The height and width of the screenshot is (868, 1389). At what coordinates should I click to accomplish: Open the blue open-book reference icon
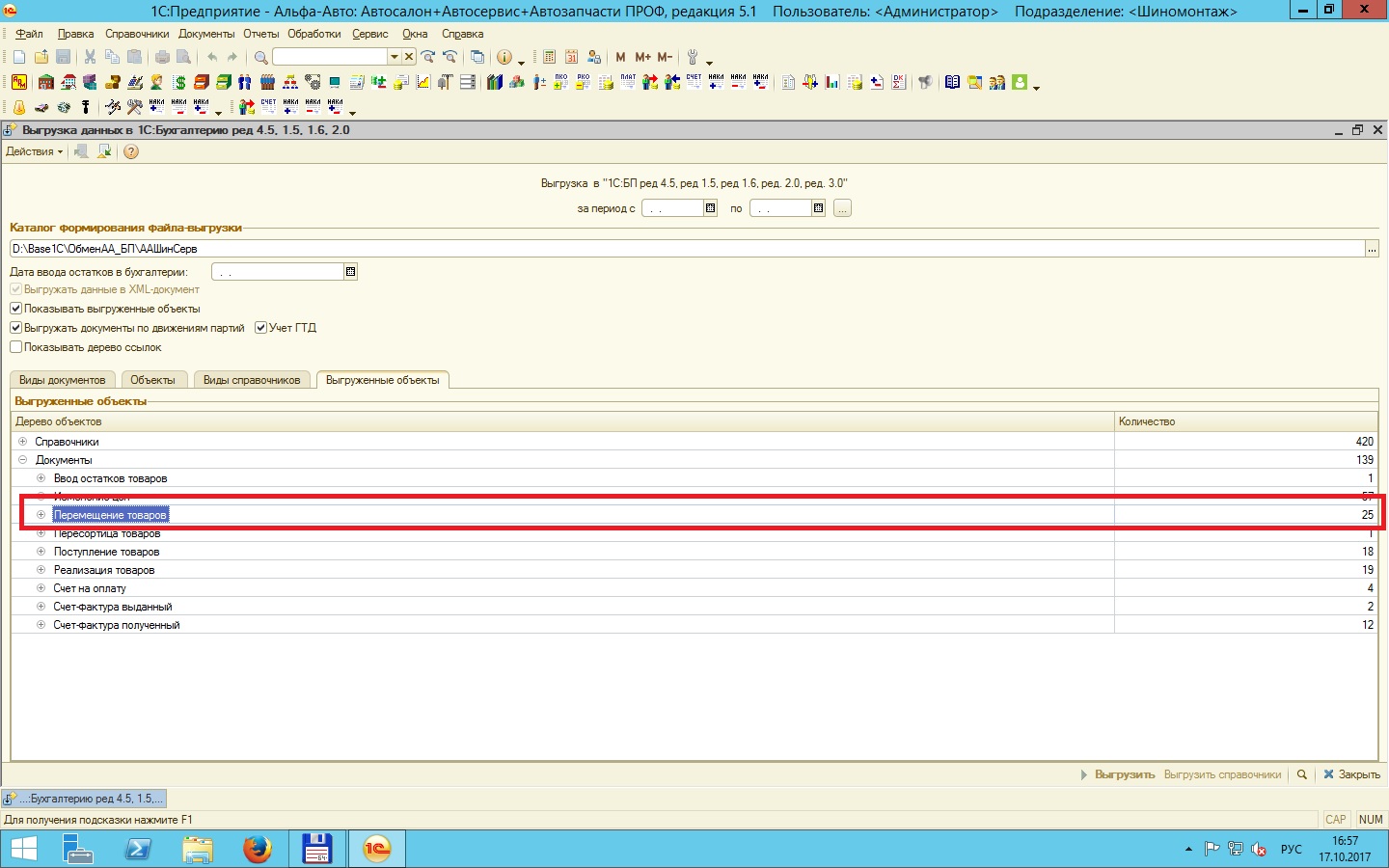tap(952, 82)
